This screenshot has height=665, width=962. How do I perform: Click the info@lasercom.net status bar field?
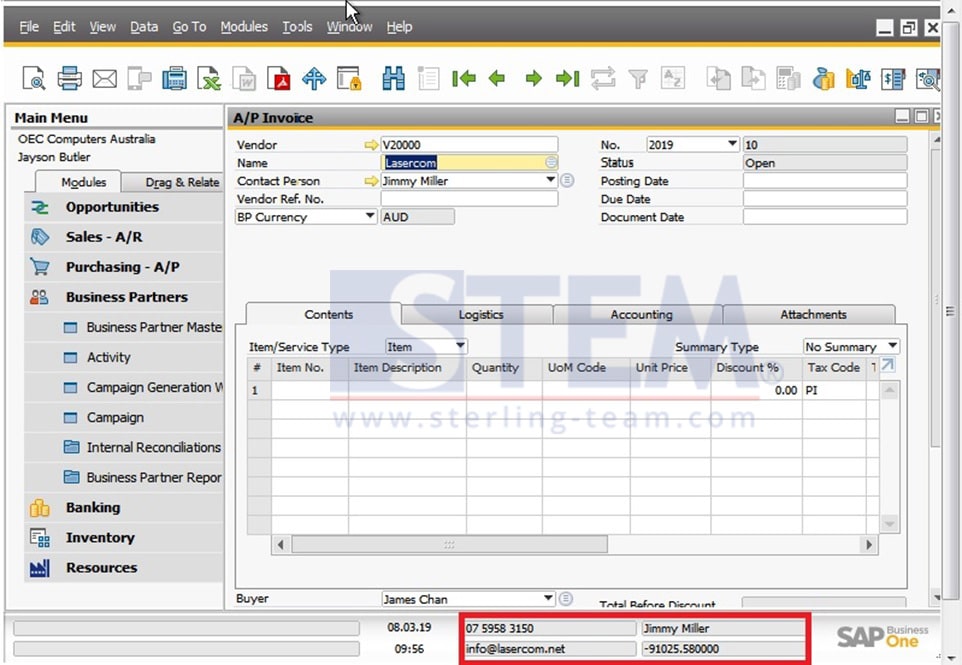[550, 649]
